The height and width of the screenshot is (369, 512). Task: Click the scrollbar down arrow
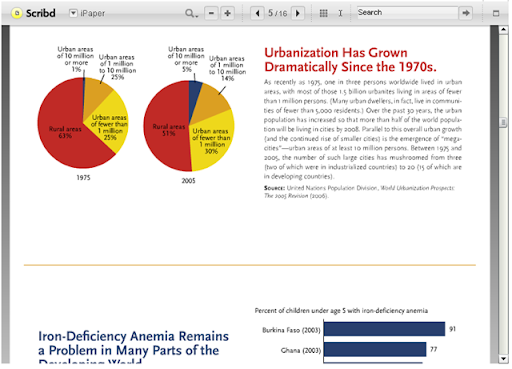click(x=503, y=359)
